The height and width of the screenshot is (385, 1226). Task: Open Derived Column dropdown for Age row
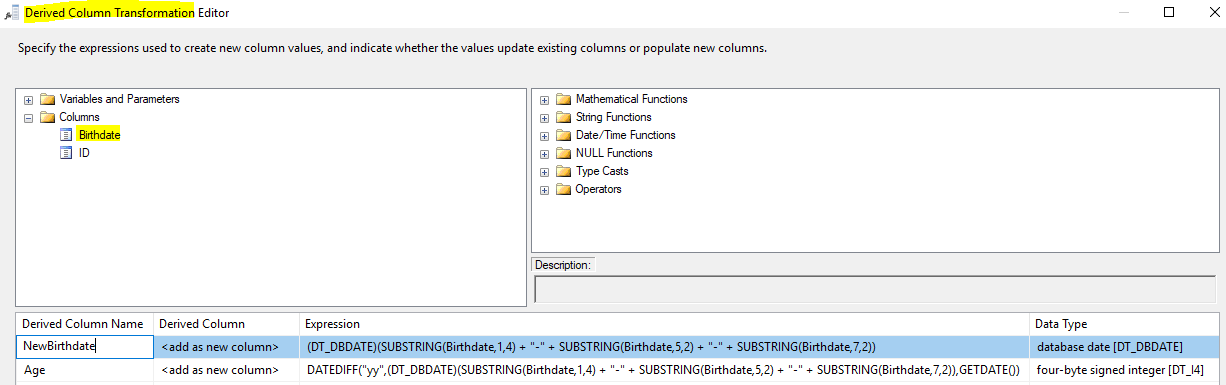(x=227, y=370)
